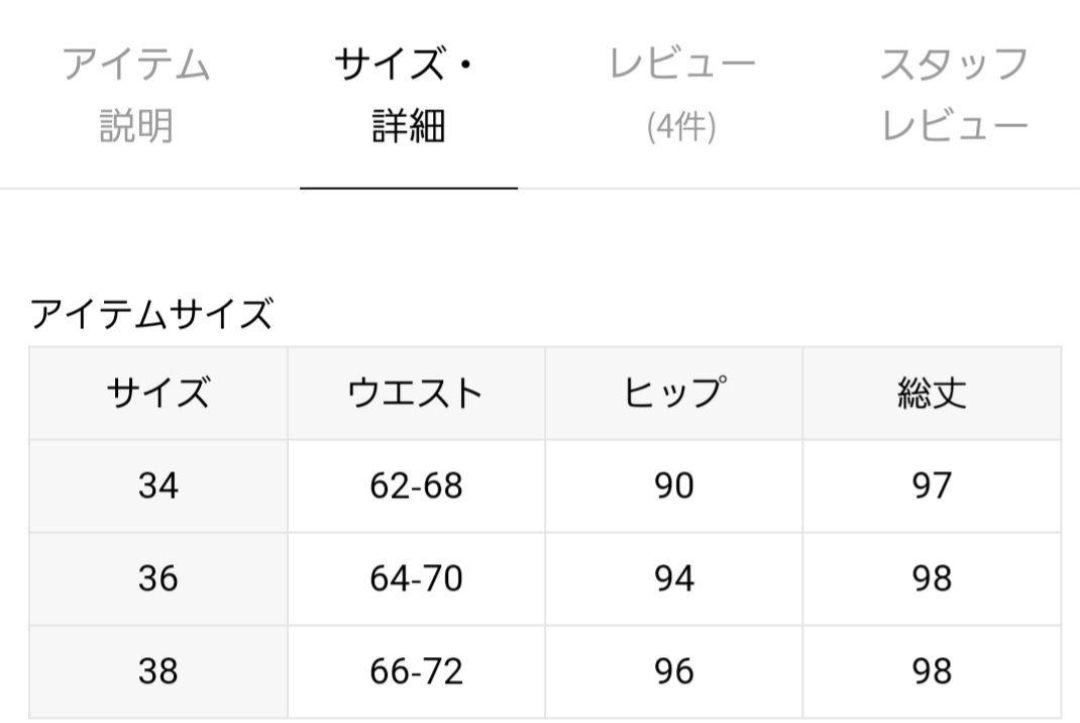
Task: Click the hip value 94
Action: tap(674, 579)
